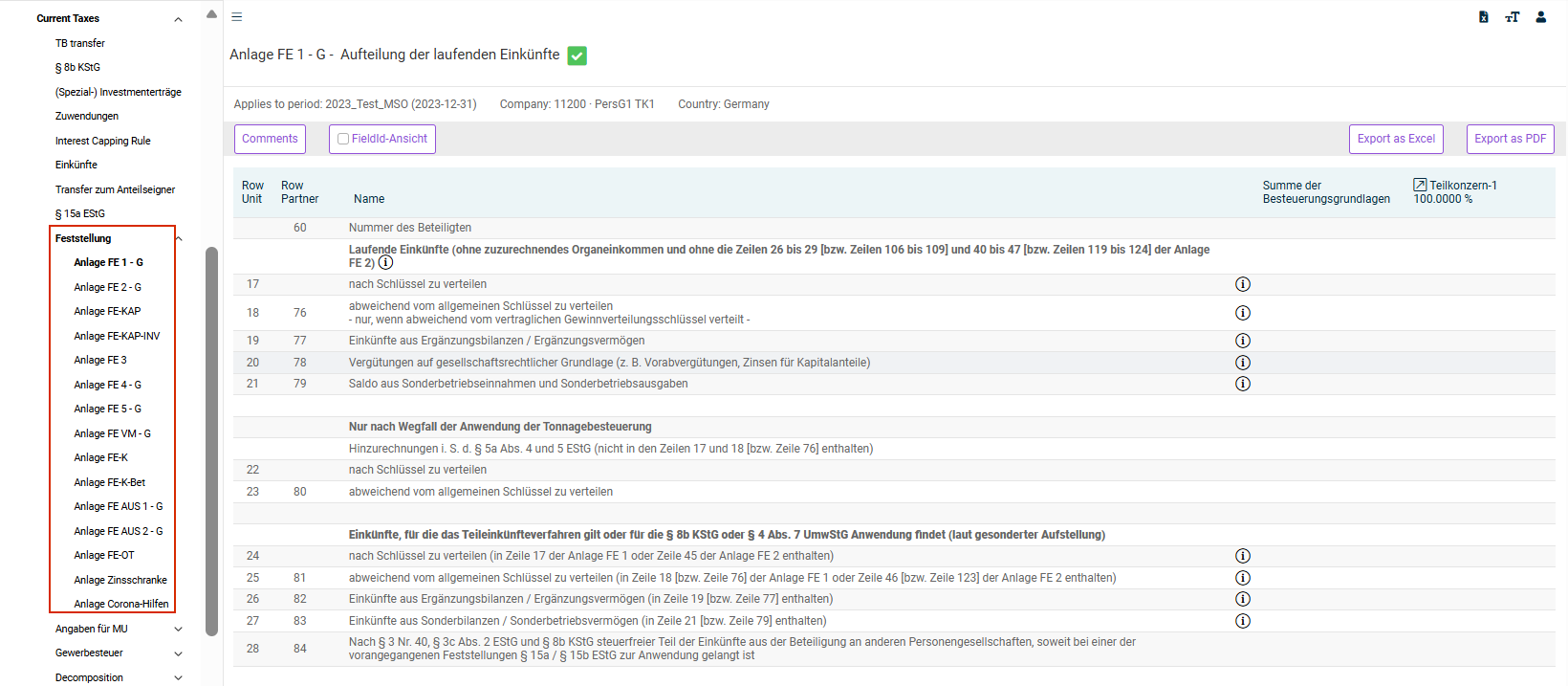Open TB transfer page
Screen dimensions: 1568x686
click(80, 43)
